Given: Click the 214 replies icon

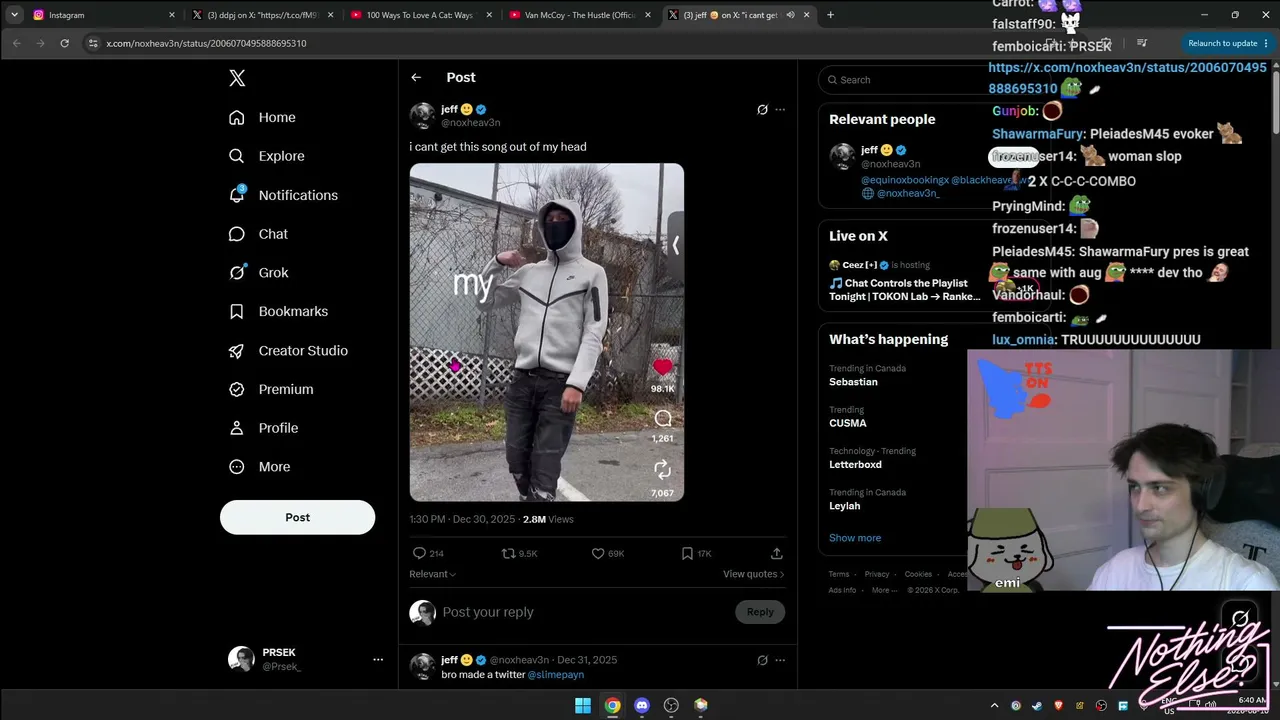Looking at the screenshot, I should [419, 553].
